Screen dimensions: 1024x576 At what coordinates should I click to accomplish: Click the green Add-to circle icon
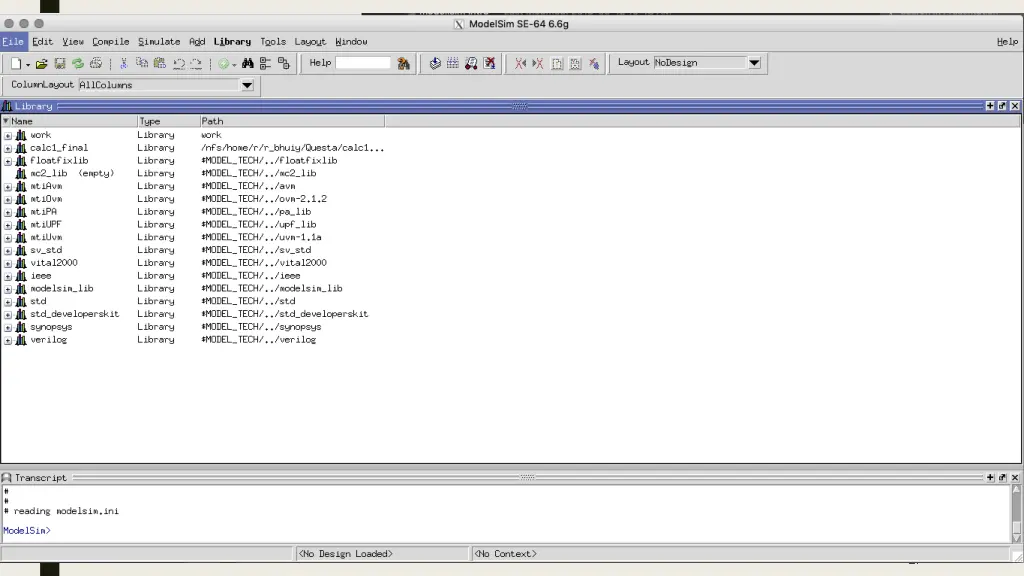coord(223,63)
